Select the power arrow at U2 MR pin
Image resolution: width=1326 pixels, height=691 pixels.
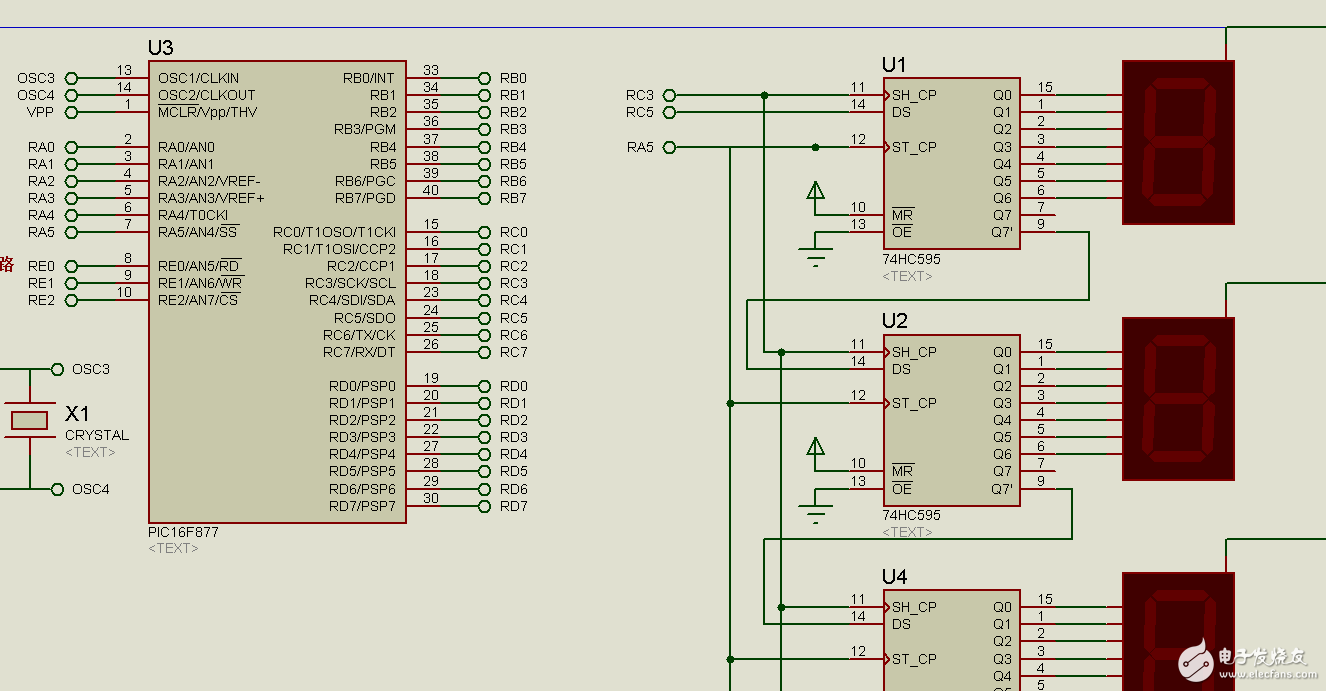point(816,447)
